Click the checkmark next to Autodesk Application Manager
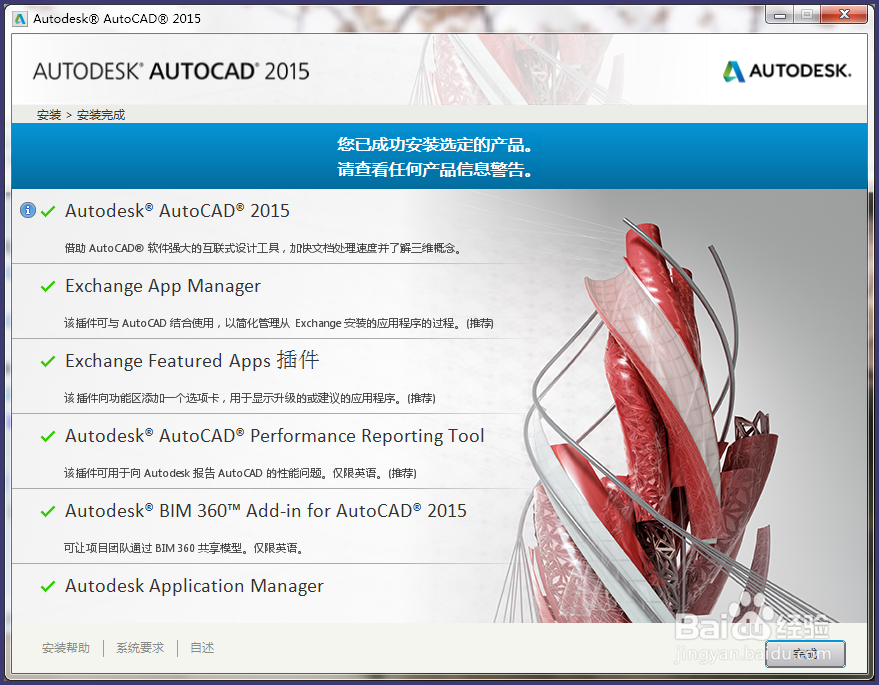Screen dimensions: 879x685 (47, 586)
